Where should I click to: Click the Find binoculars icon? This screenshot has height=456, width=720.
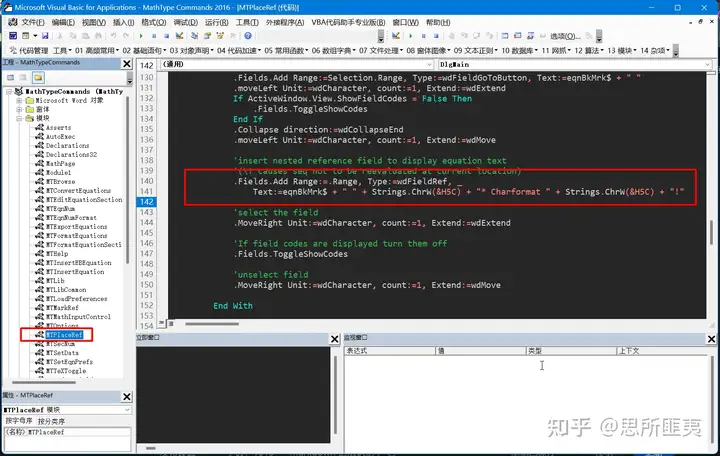click(x=98, y=36)
